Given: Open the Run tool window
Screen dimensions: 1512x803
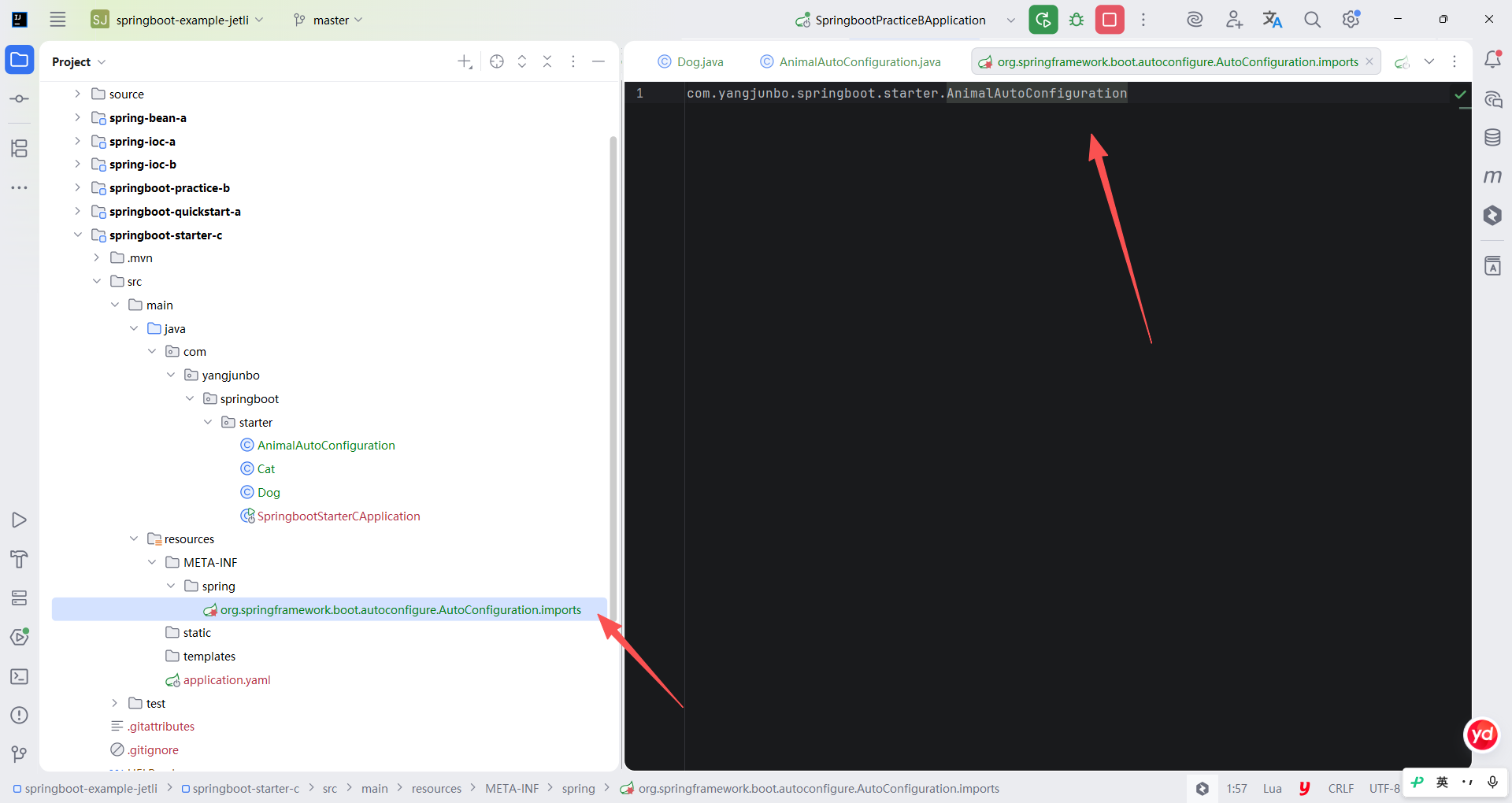Looking at the screenshot, I should click(20, 520).
